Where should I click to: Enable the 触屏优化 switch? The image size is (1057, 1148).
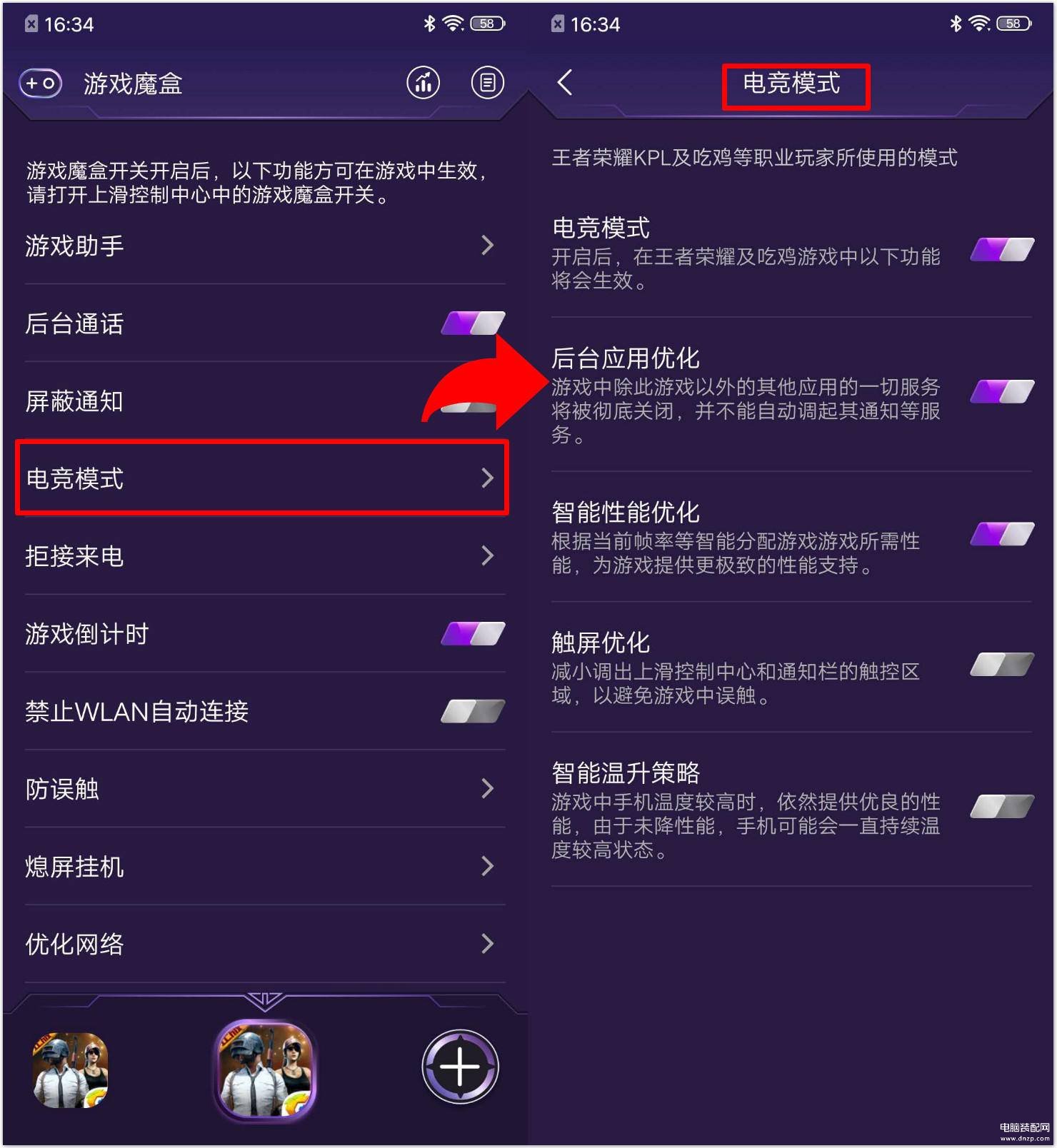[1002, 665]
